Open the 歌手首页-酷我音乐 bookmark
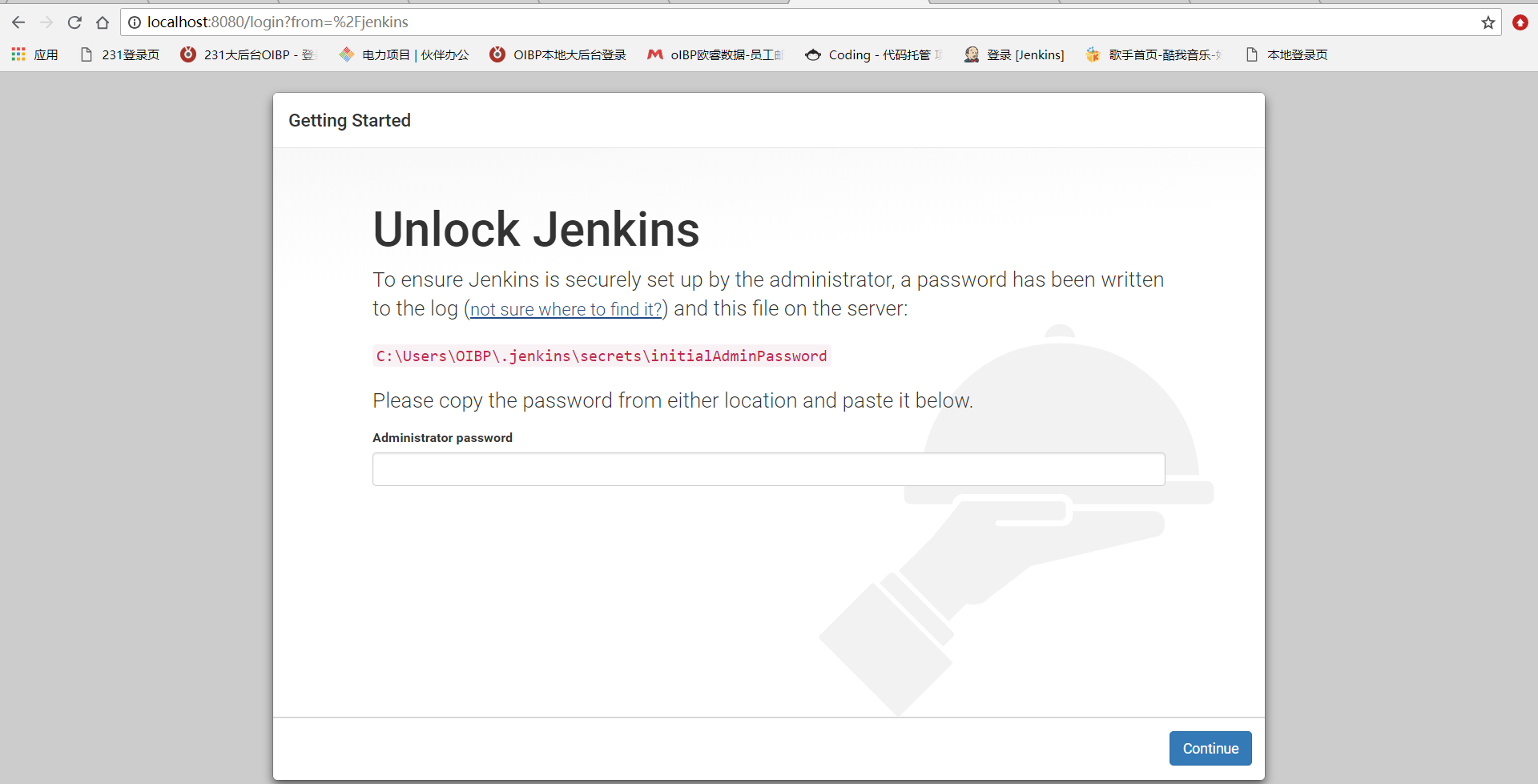 (x=1153, y=54)
